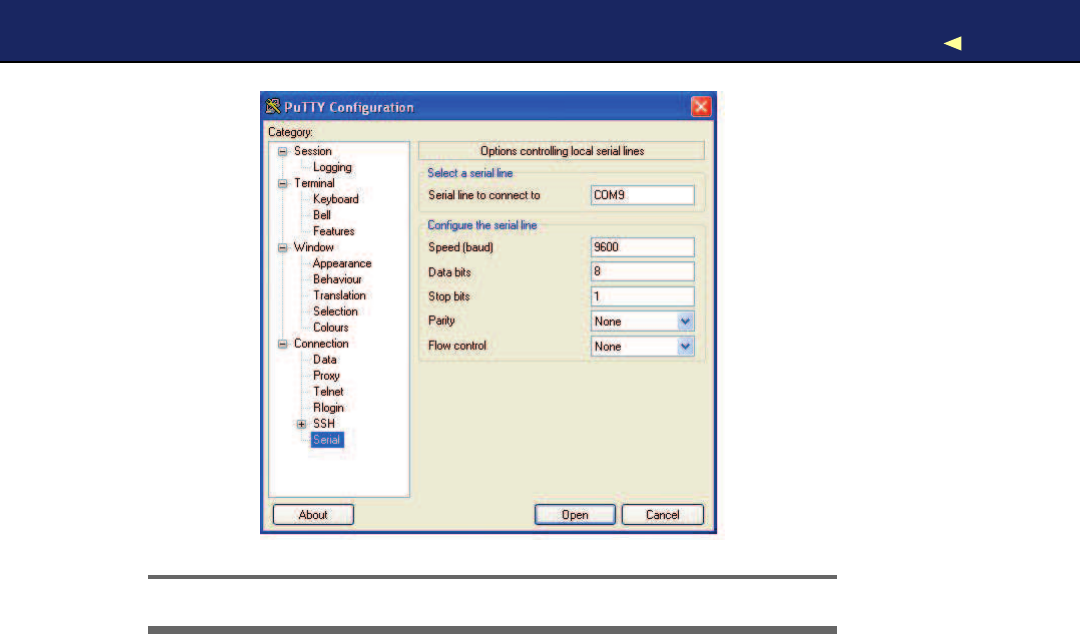Image resolution: width=1080 pixels, height=634 pixels.
Task: Open the Parity dropdown
Action: pyautogui.click(x=685, y=321)
